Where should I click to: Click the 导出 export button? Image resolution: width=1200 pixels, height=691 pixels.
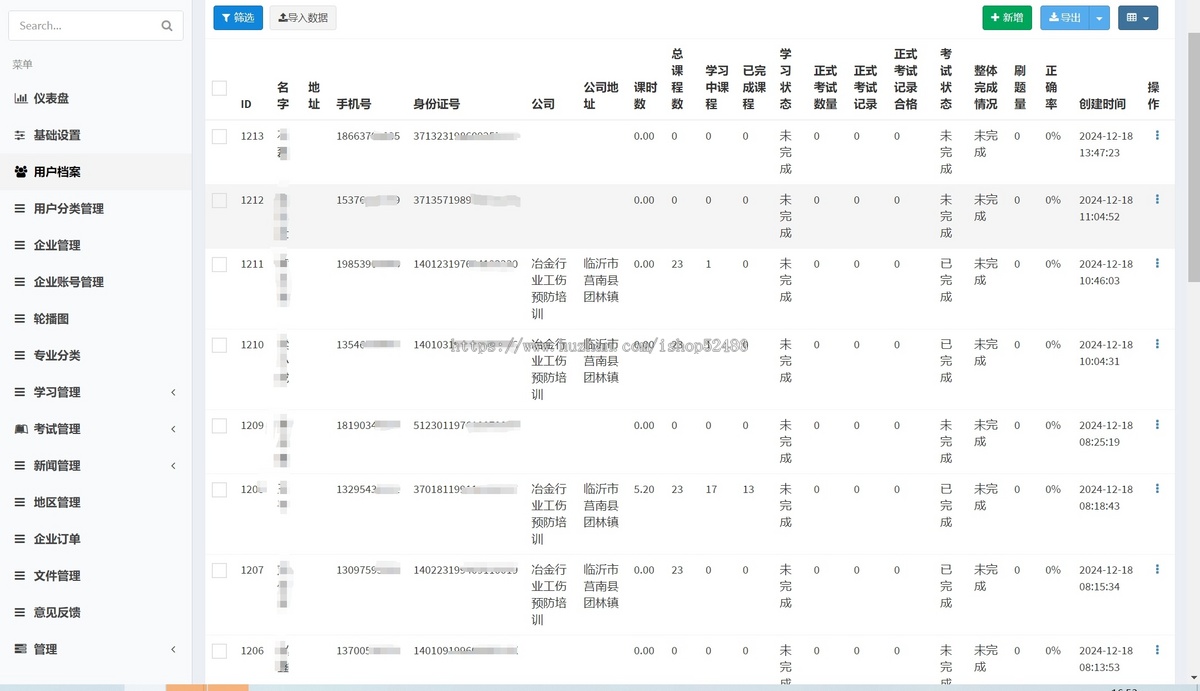click(1065, 17)
